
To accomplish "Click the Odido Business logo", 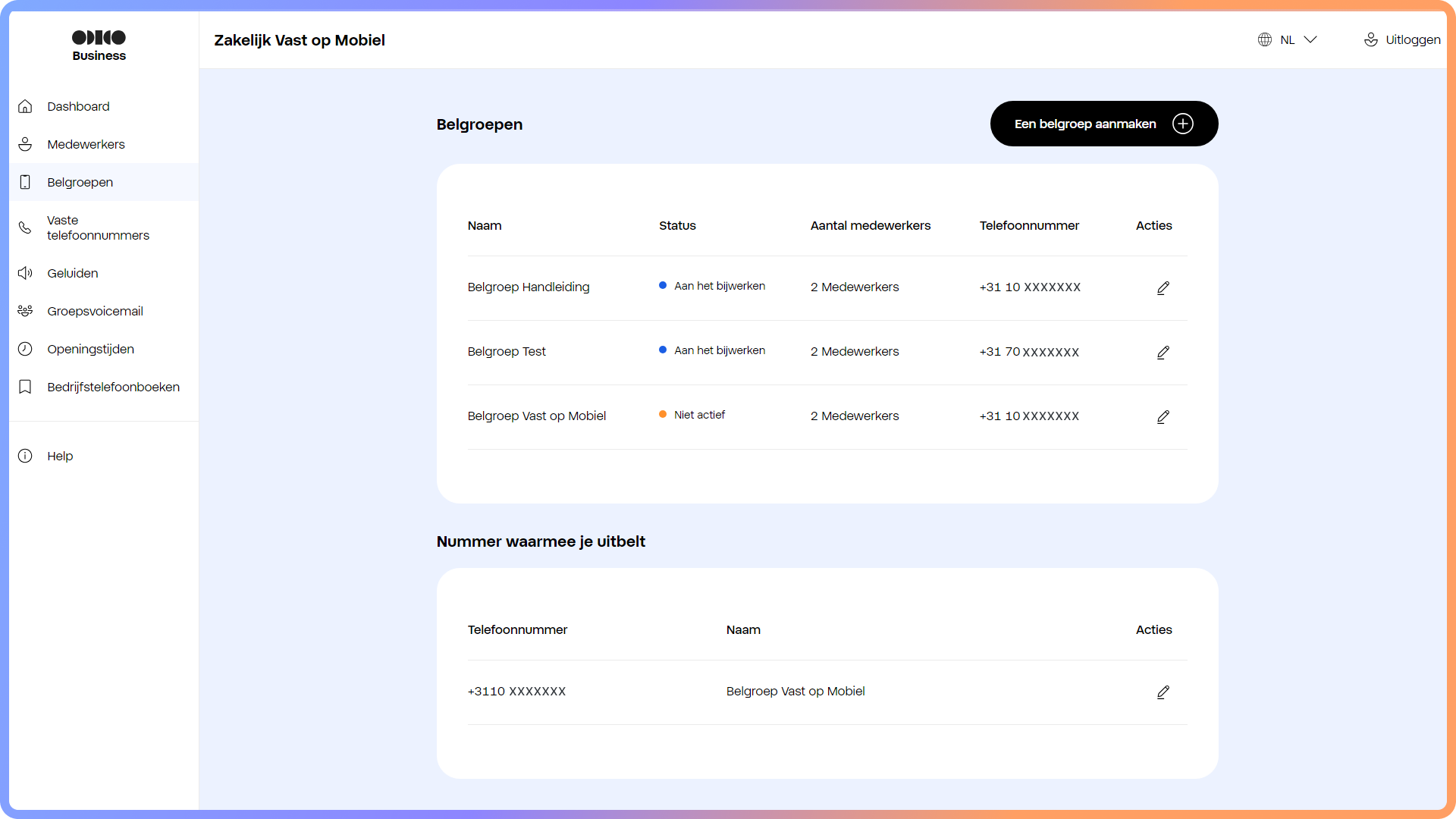I will point(99,45).
